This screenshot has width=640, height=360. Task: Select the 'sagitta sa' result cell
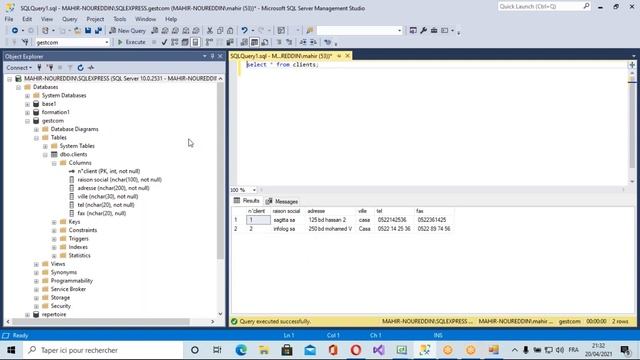coord(287,220)
